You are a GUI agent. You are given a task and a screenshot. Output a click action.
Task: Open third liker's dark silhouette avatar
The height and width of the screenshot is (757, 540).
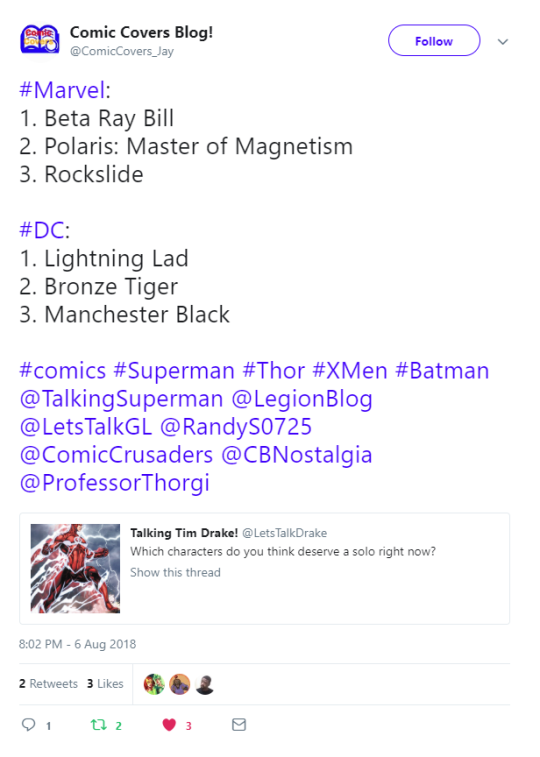205,684
